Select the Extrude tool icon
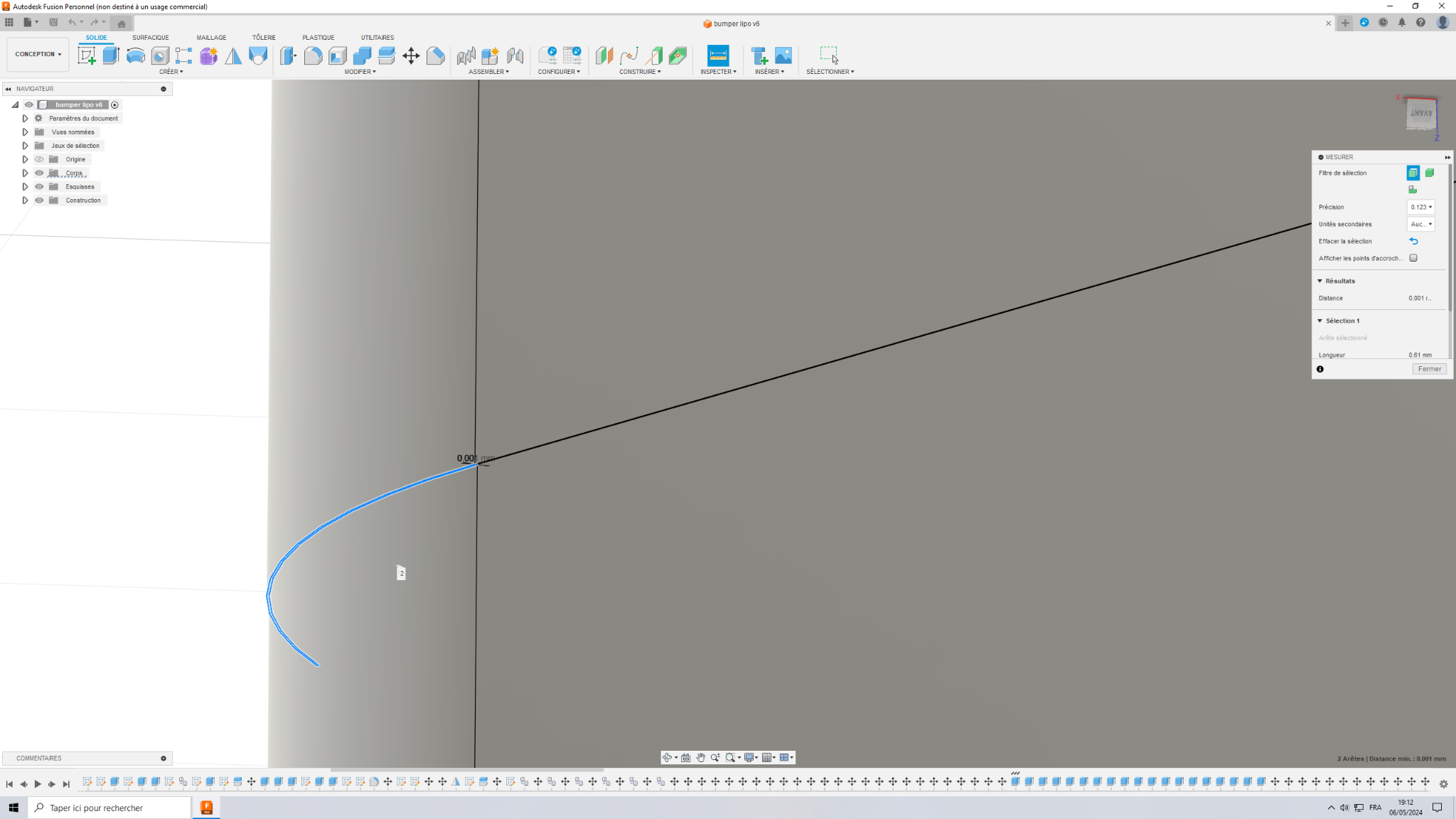Viewport: 1456px width, 819px height. (111, 55)
